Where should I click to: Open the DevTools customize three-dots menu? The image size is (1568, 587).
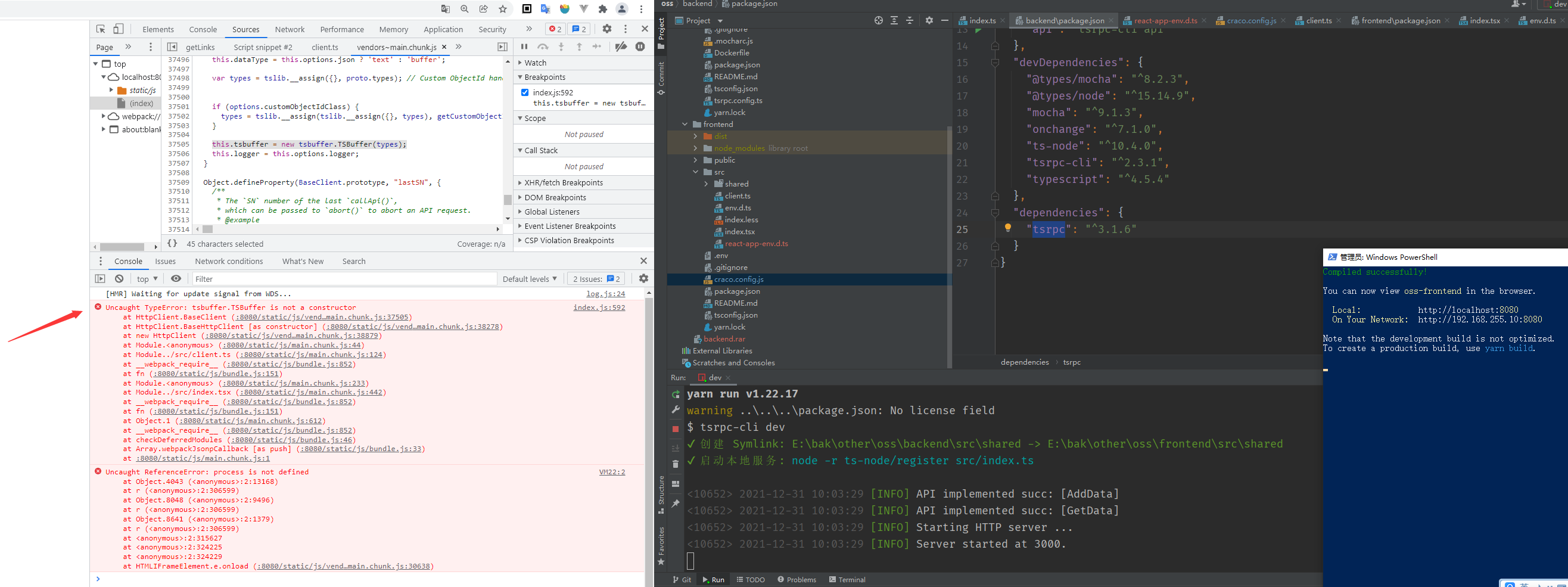click(x=625, y=29)
